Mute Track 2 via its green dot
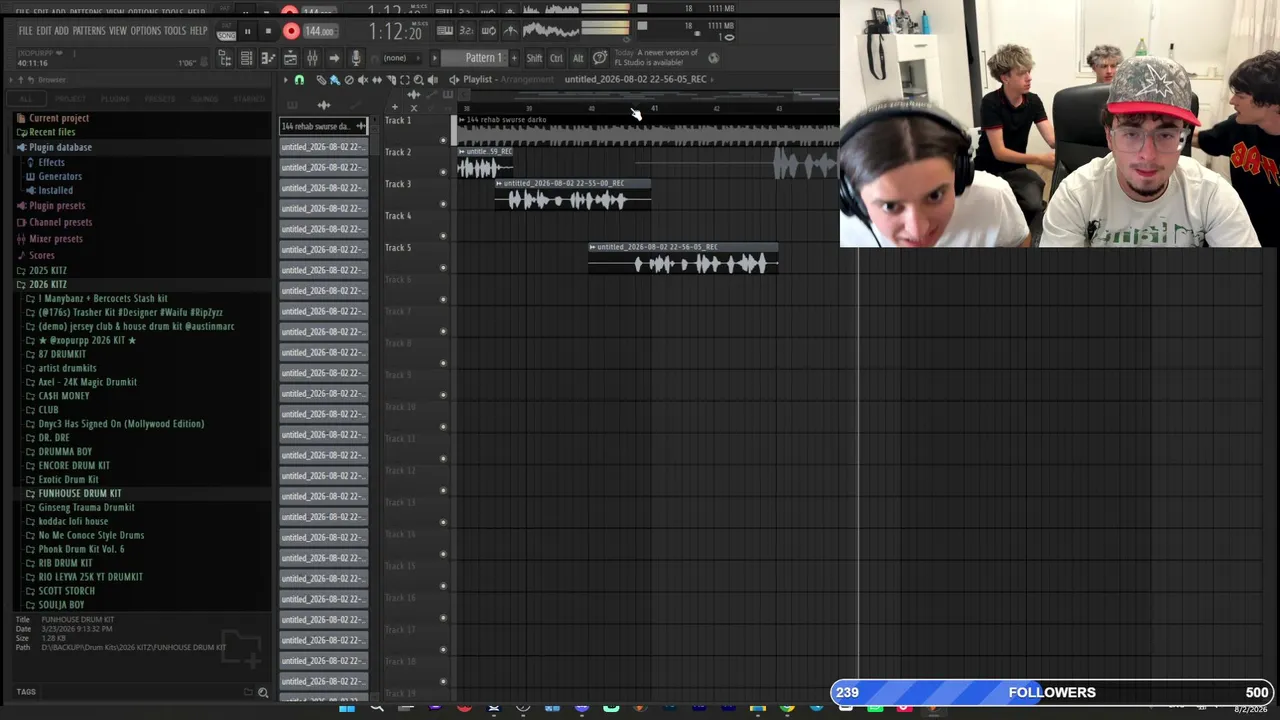Image resolution: width=1280 pixels, height=720 pixels. click(x=443, y=172)
